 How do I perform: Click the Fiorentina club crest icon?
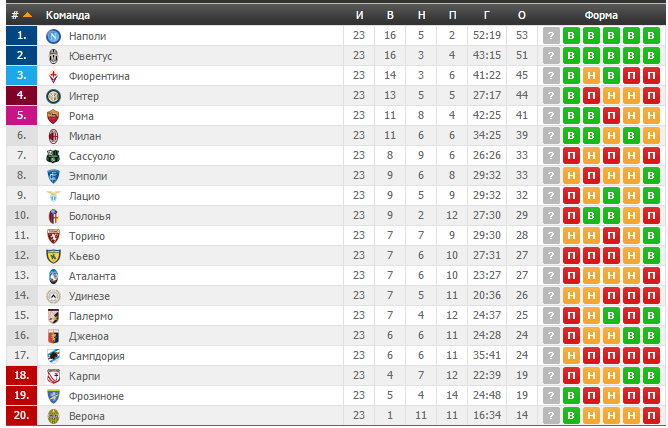click(53, 76)
